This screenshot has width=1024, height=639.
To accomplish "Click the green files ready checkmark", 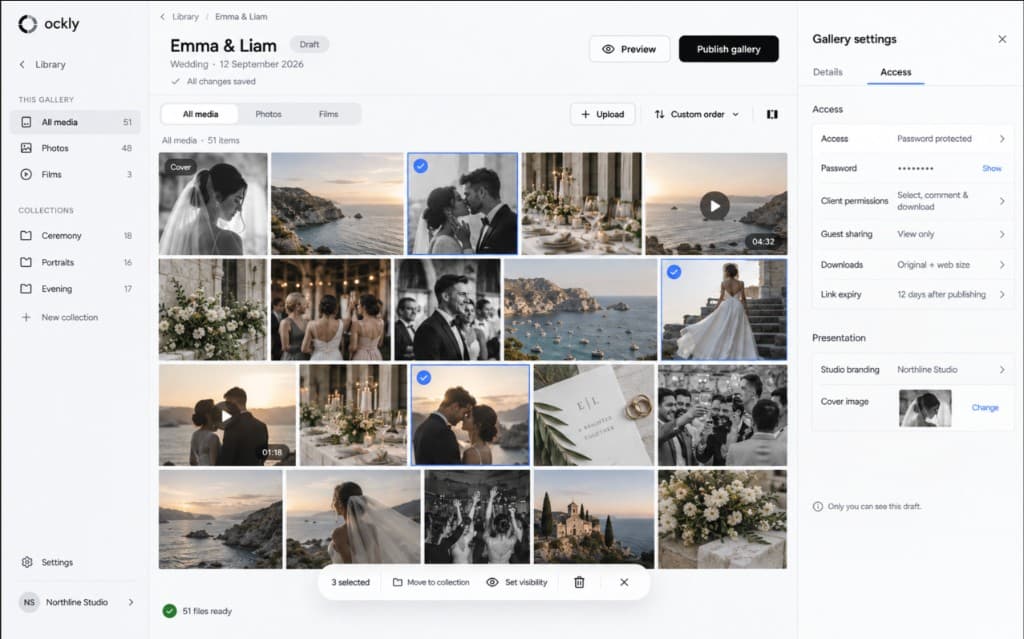I will pyautogui.click(x=170, y=612).
